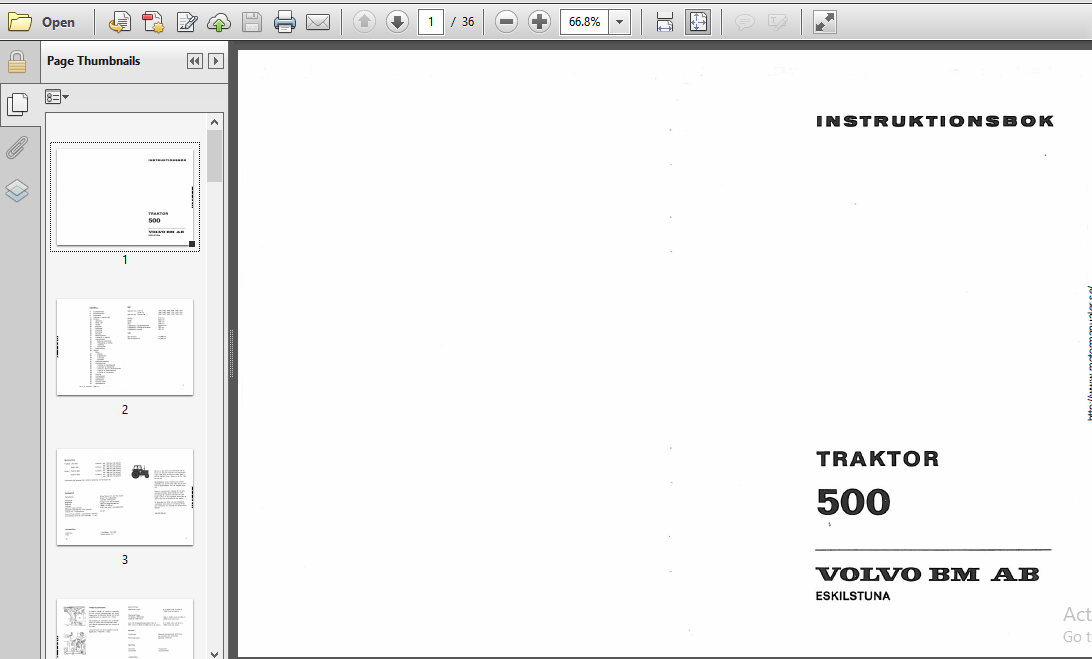Select page 1 thumbnail
This screenshot has width=1092, height=659.
(x=125, y=196)
